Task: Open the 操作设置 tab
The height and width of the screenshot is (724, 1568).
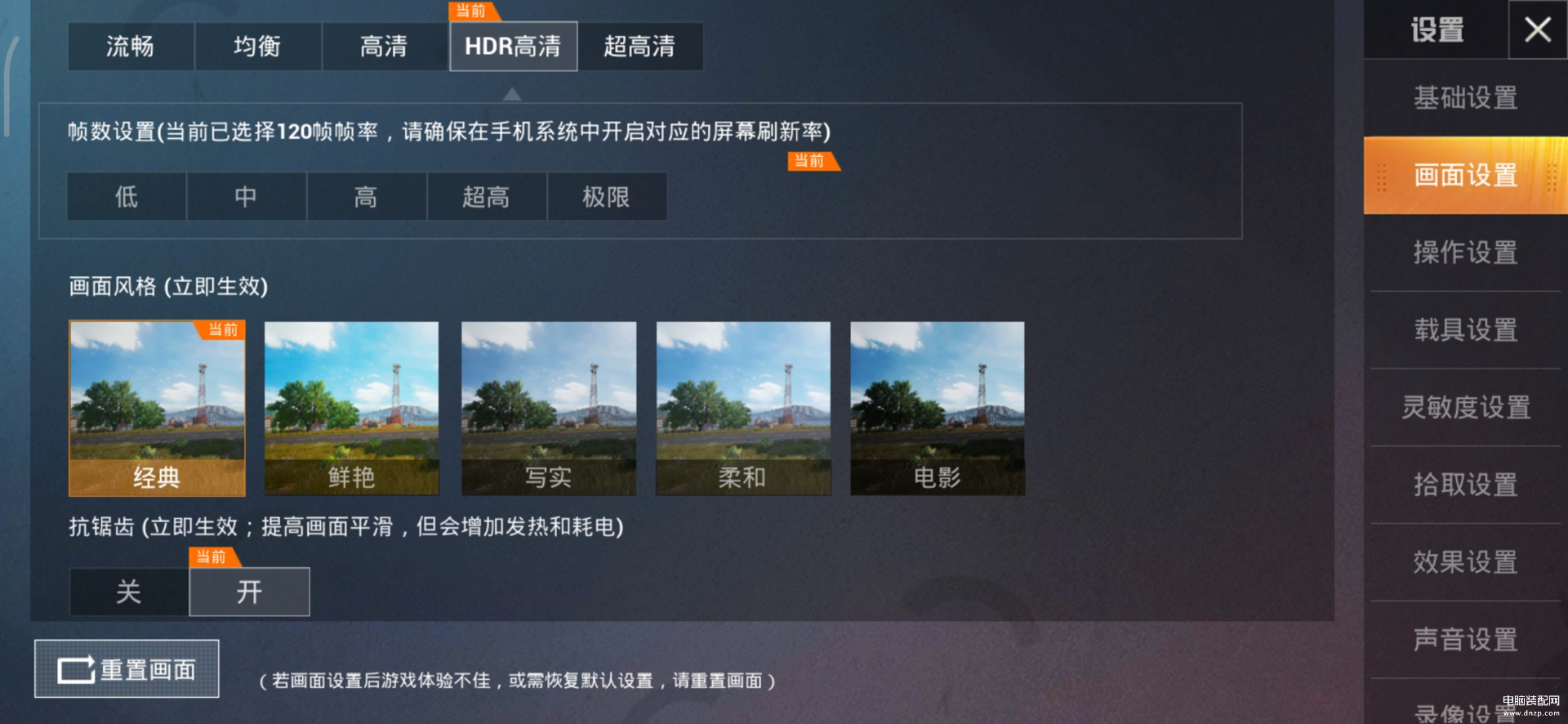Action: [1466, 253]
